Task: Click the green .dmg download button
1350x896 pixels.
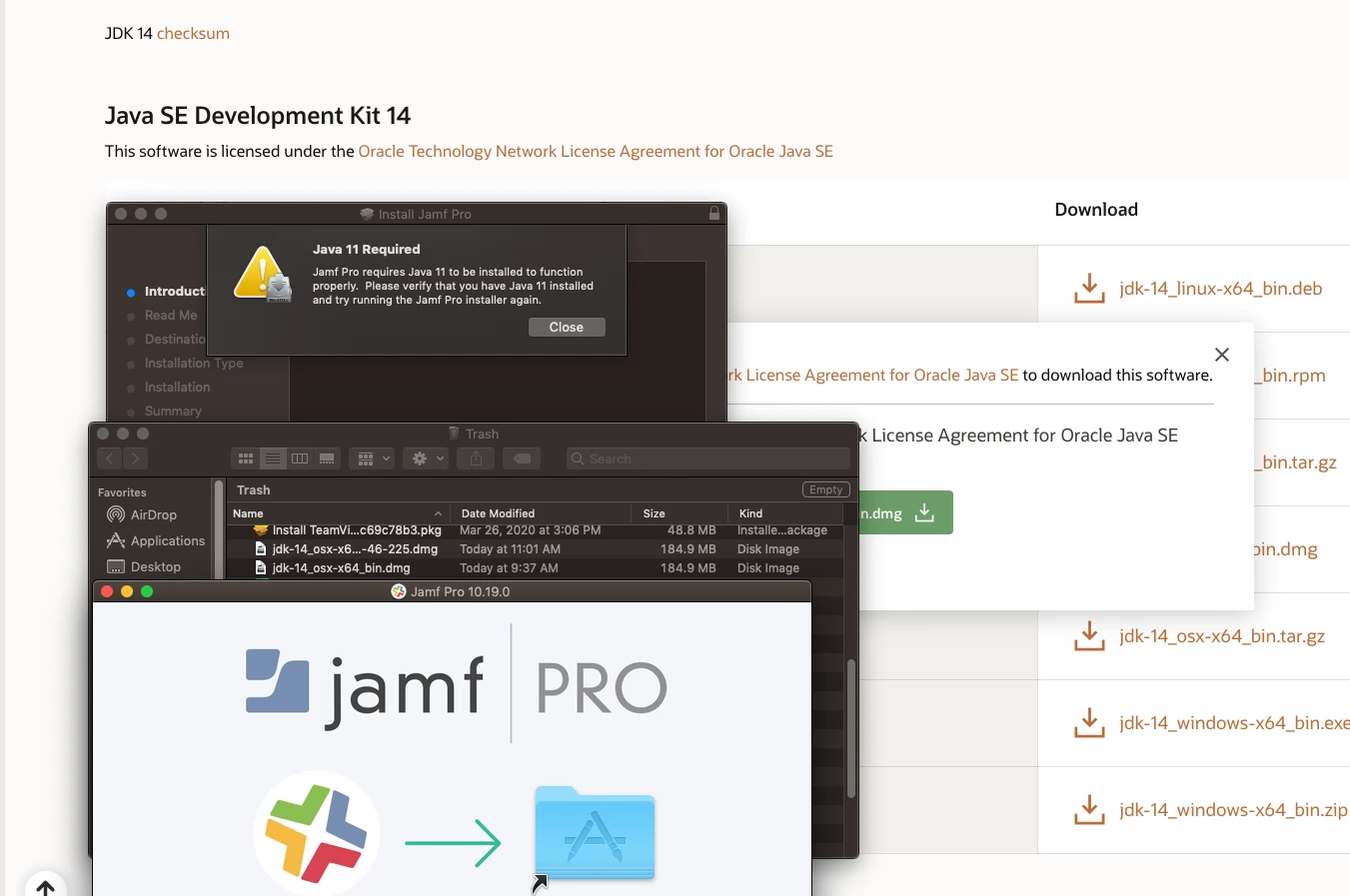Action: 905,512
